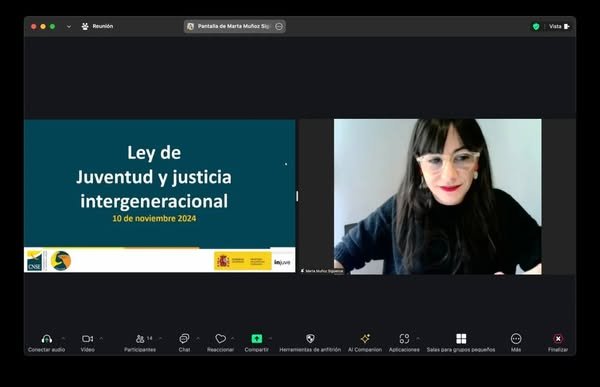Expand the arrow next to Aplicaciones

click(x=418, y=338)
